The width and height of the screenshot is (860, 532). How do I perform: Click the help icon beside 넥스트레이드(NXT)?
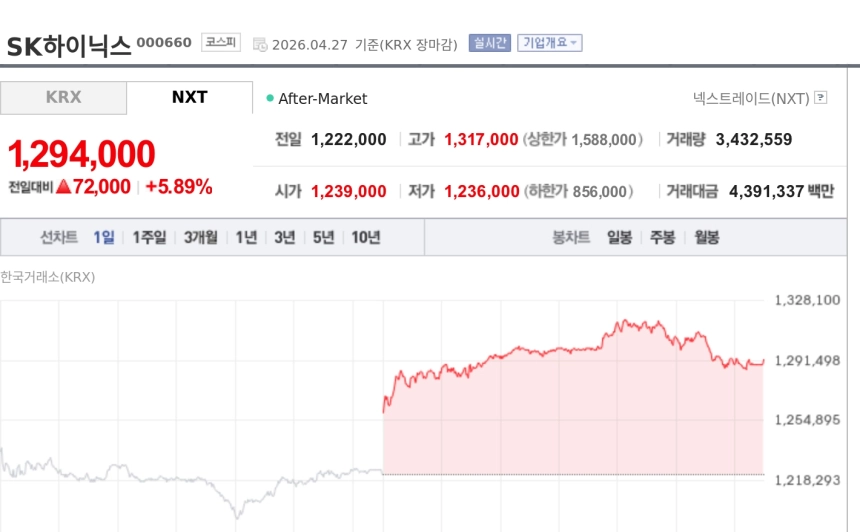(x=821, y=98)
